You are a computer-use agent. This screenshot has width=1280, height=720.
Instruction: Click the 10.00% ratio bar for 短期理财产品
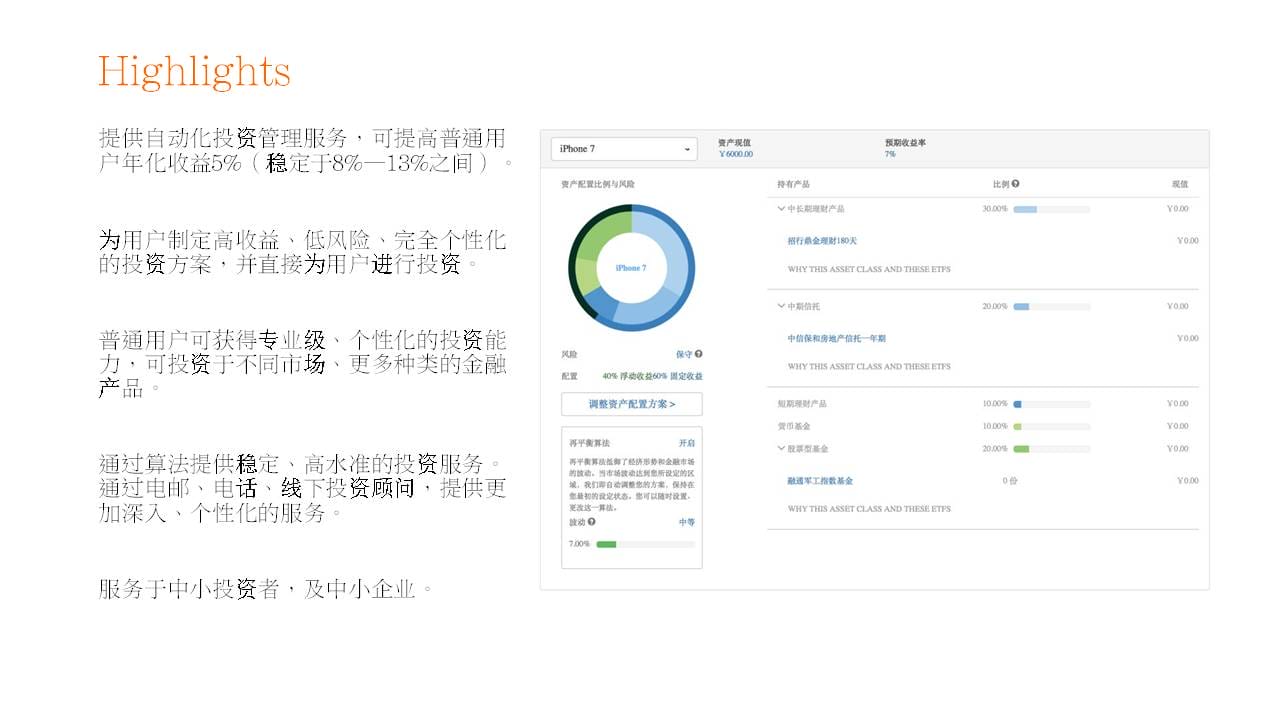(1051, 404)
